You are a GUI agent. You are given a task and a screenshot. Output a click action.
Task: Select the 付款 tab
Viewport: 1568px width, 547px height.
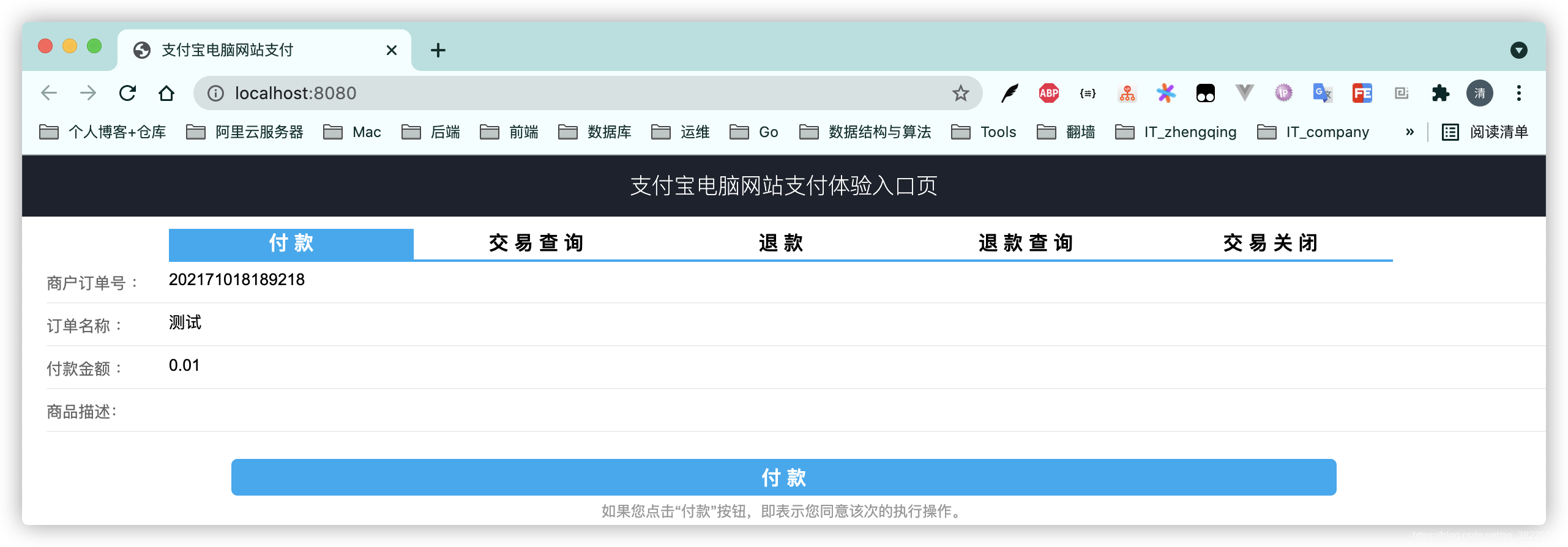tap(291, 244)
